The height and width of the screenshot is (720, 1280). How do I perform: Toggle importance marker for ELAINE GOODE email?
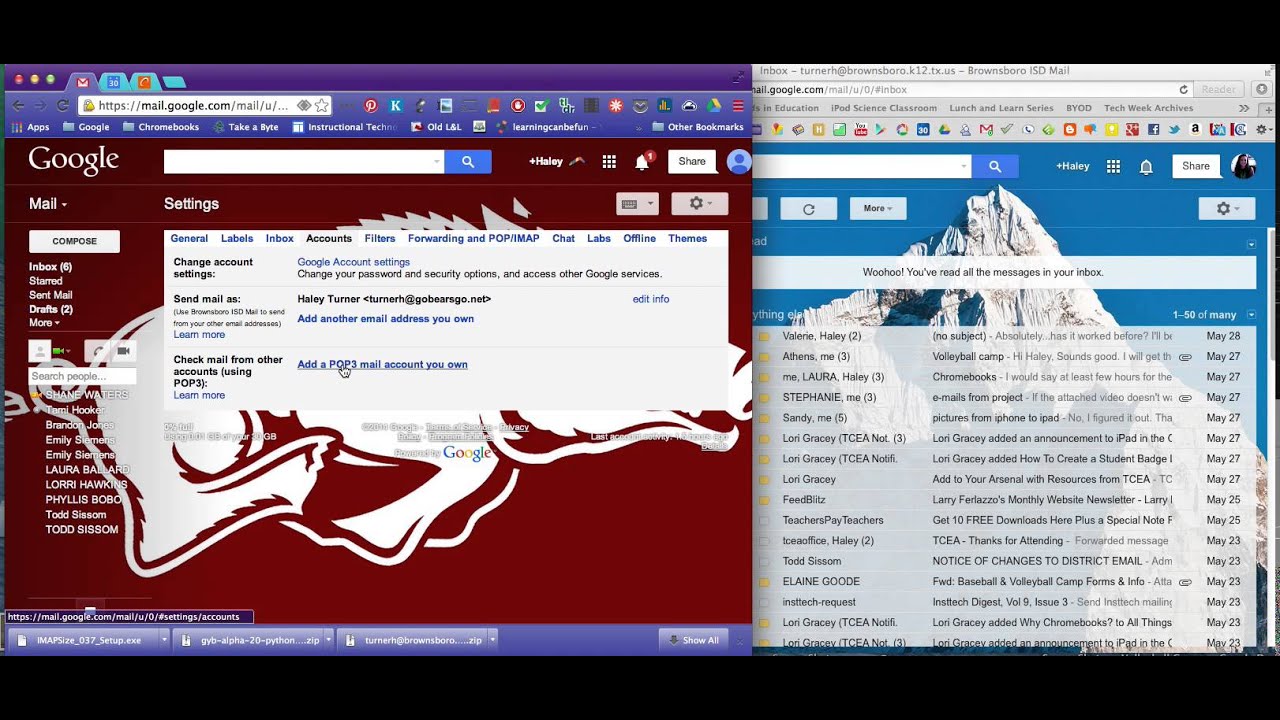(763, 581)
